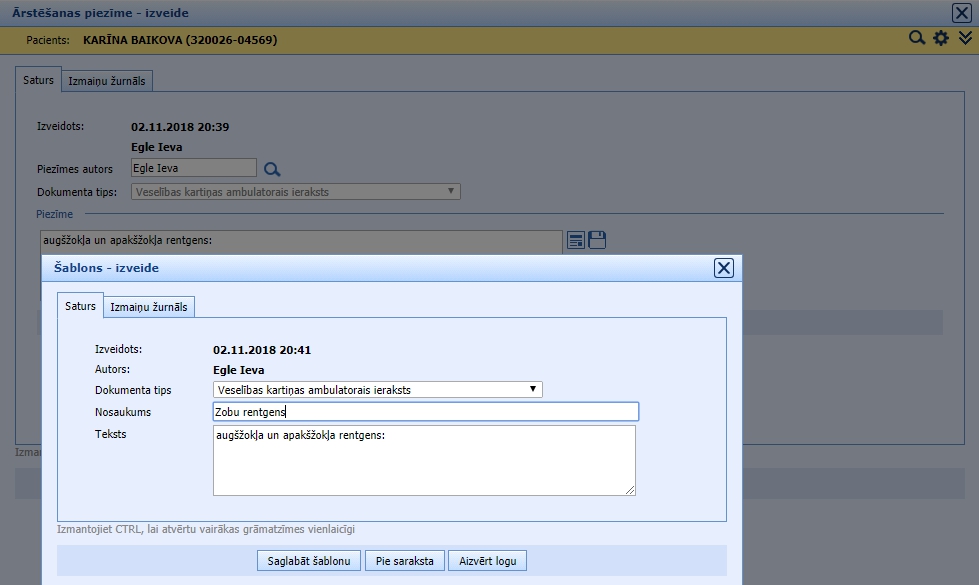Expand patient bar with double chevron icon
979x585 pixels.
pyautogui.click(x=965, y=38)
